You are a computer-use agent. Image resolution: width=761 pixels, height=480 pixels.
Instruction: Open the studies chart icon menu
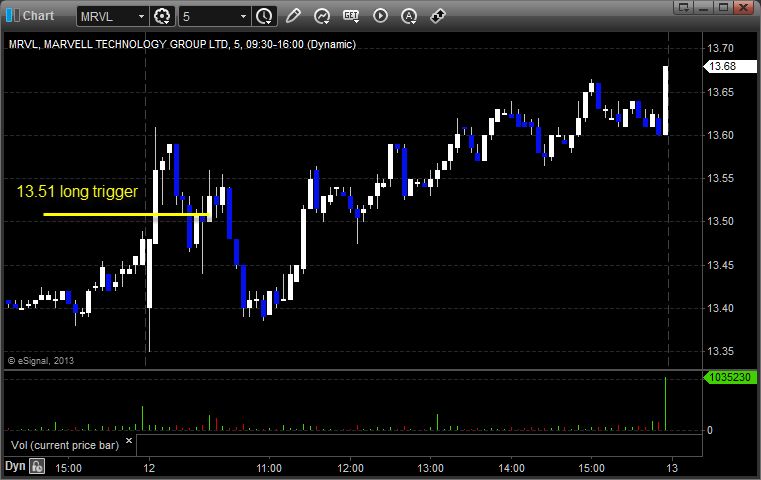click(x=322, y=16)
